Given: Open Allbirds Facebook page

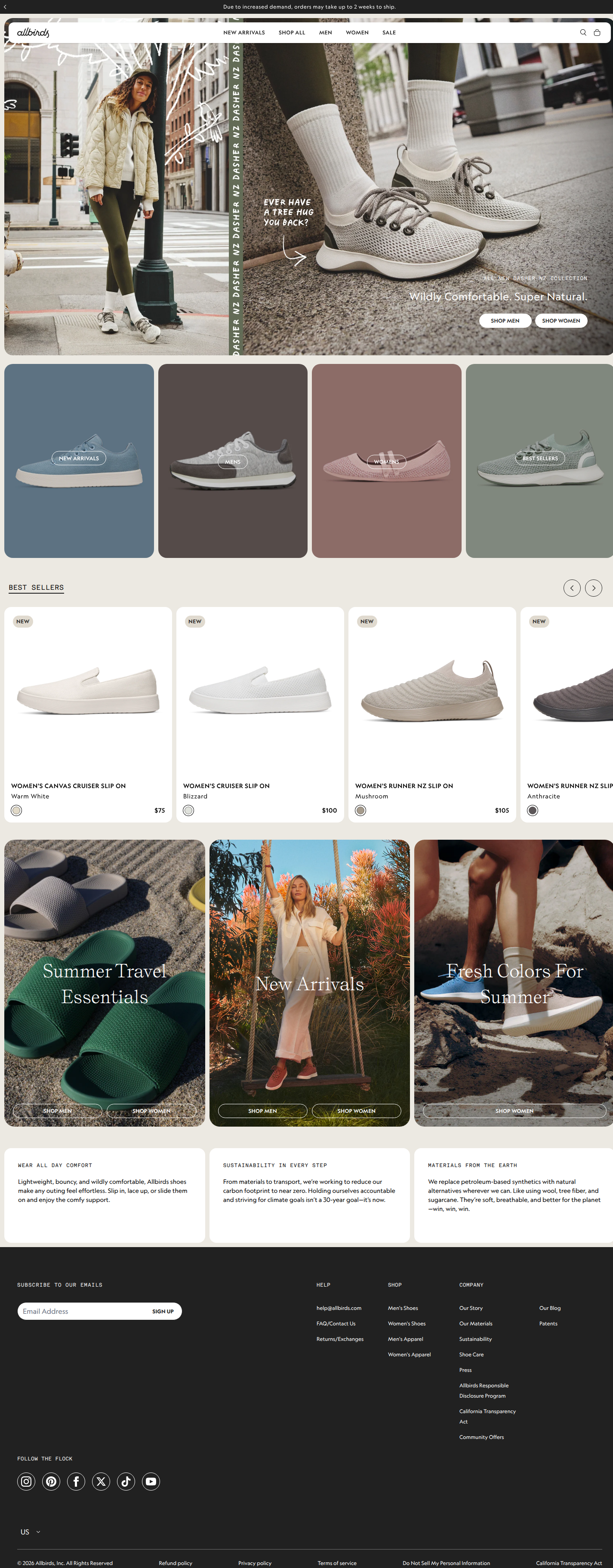Looking at the screenshot, I should click(x=76, y=1481).
